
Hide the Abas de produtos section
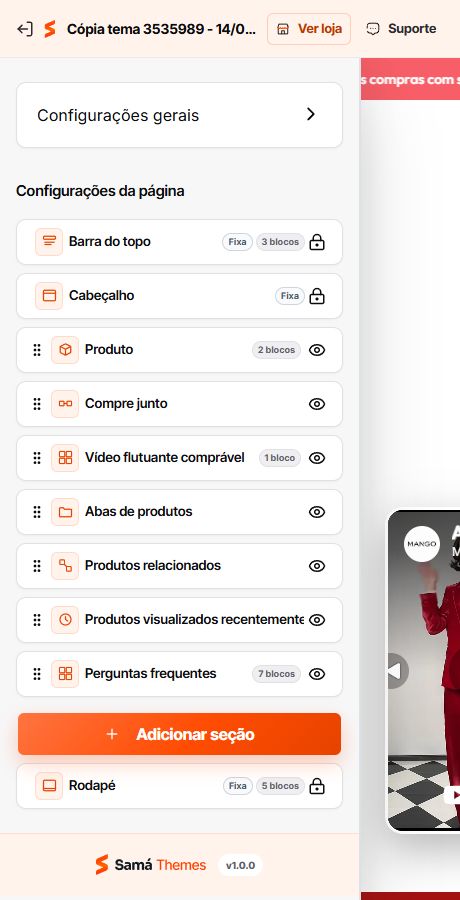pos(317,512)
